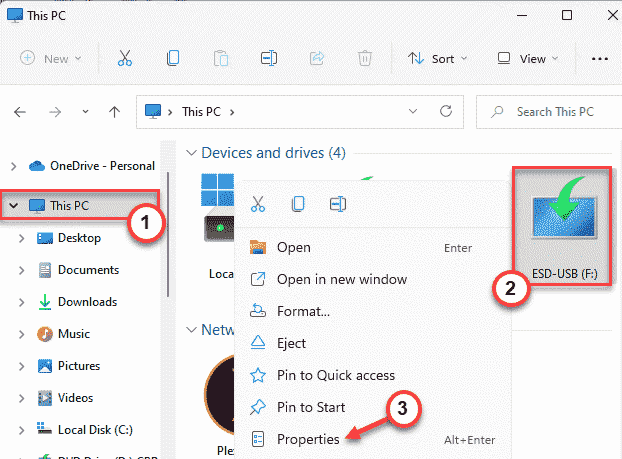Expand the Desktop tree node

(x=23, y=238)
